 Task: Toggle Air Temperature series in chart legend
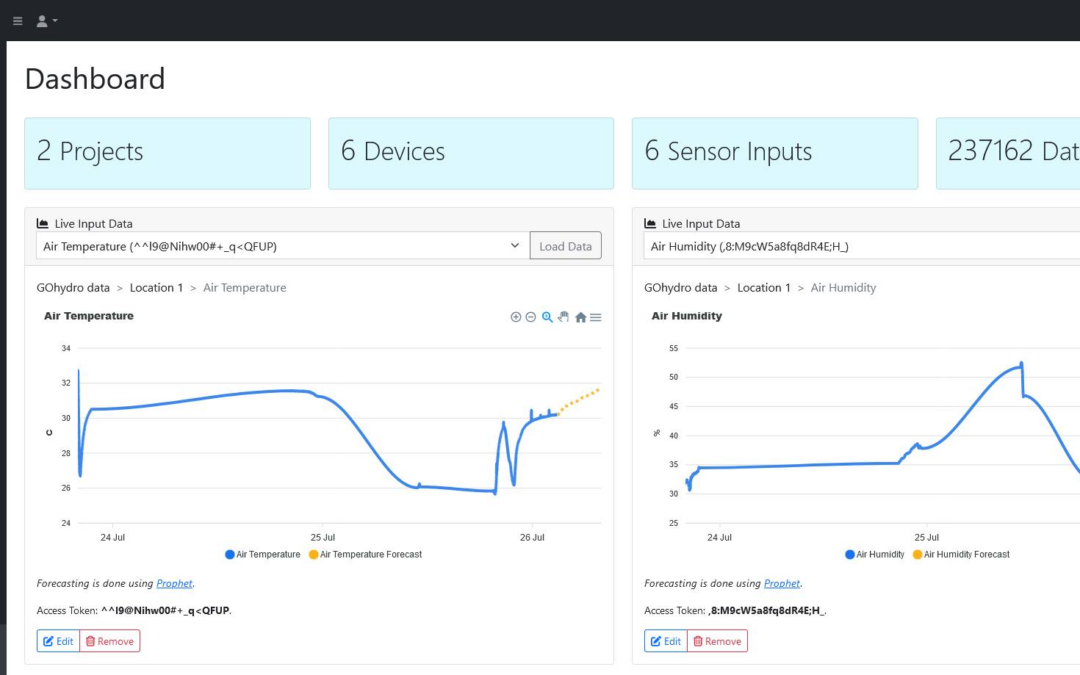point(262,554)
